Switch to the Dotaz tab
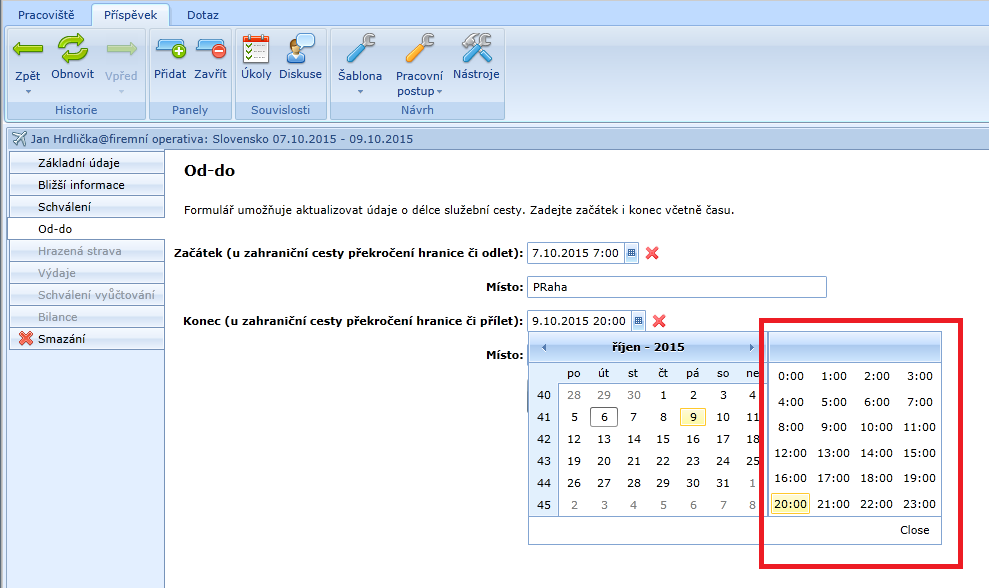 coord(203,15)
